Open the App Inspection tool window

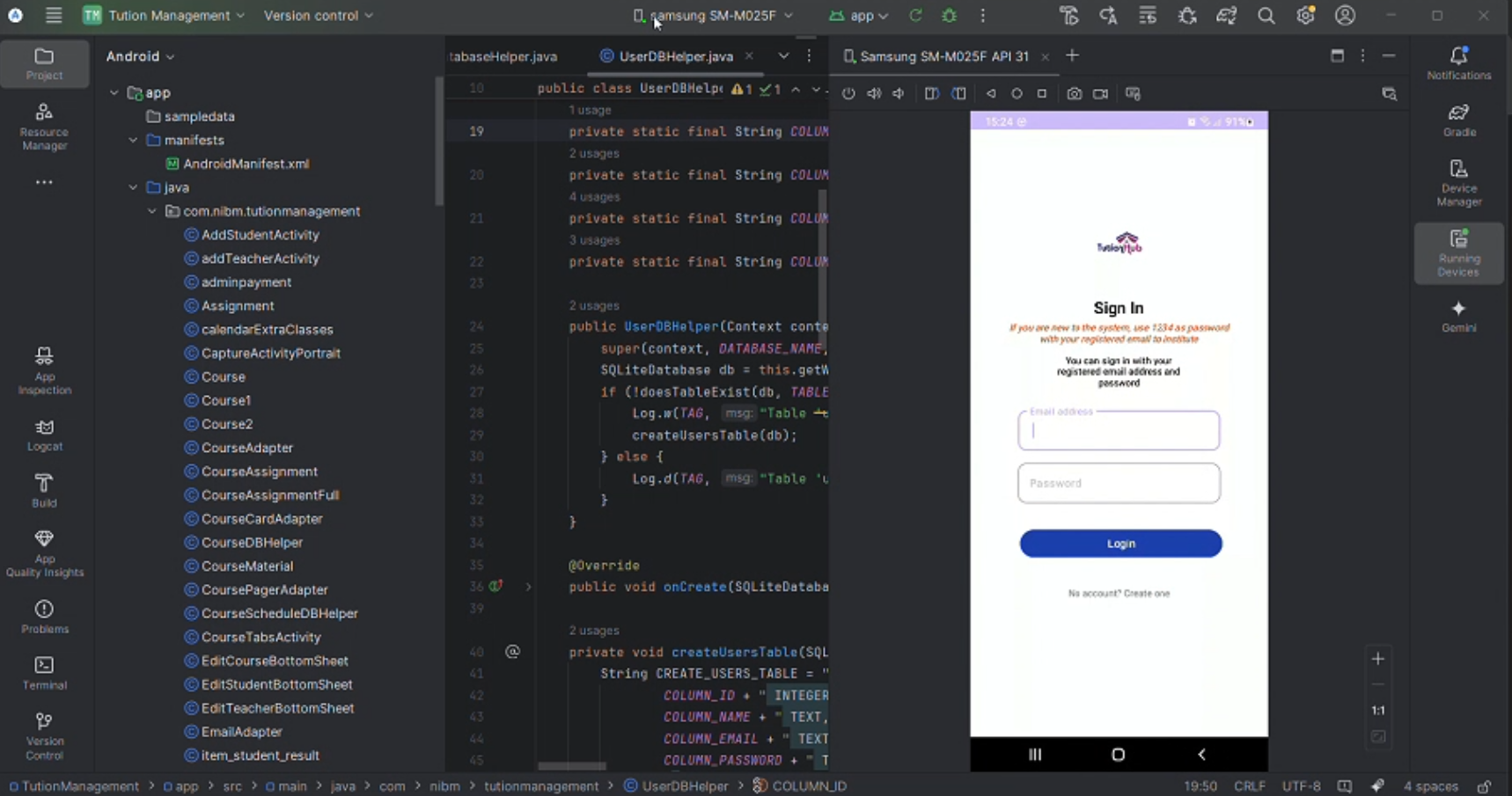44,369
